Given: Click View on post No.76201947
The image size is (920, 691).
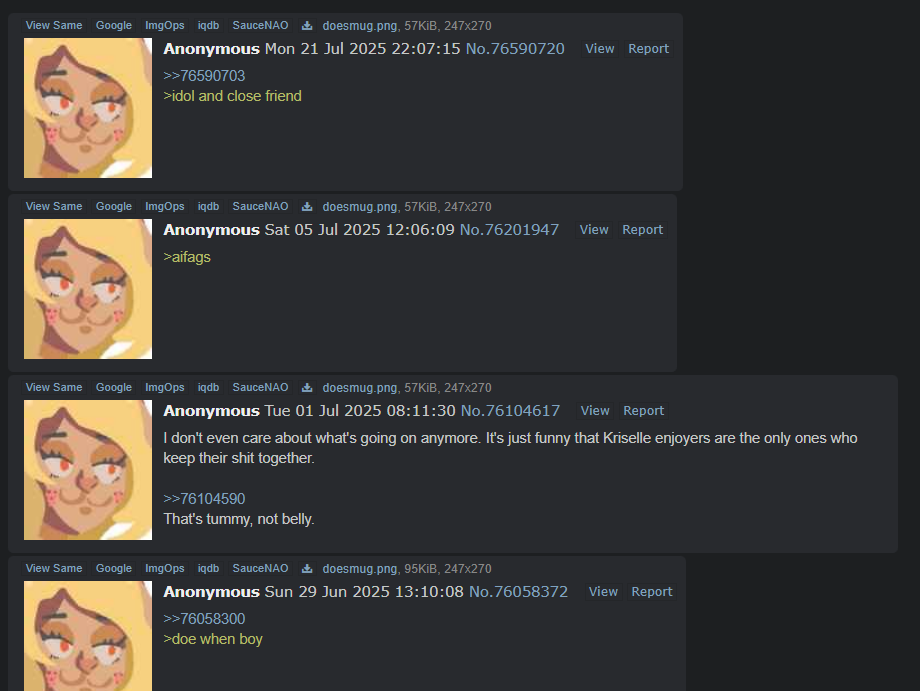Looking at the screenshot, I should click(x=594, y=230).
